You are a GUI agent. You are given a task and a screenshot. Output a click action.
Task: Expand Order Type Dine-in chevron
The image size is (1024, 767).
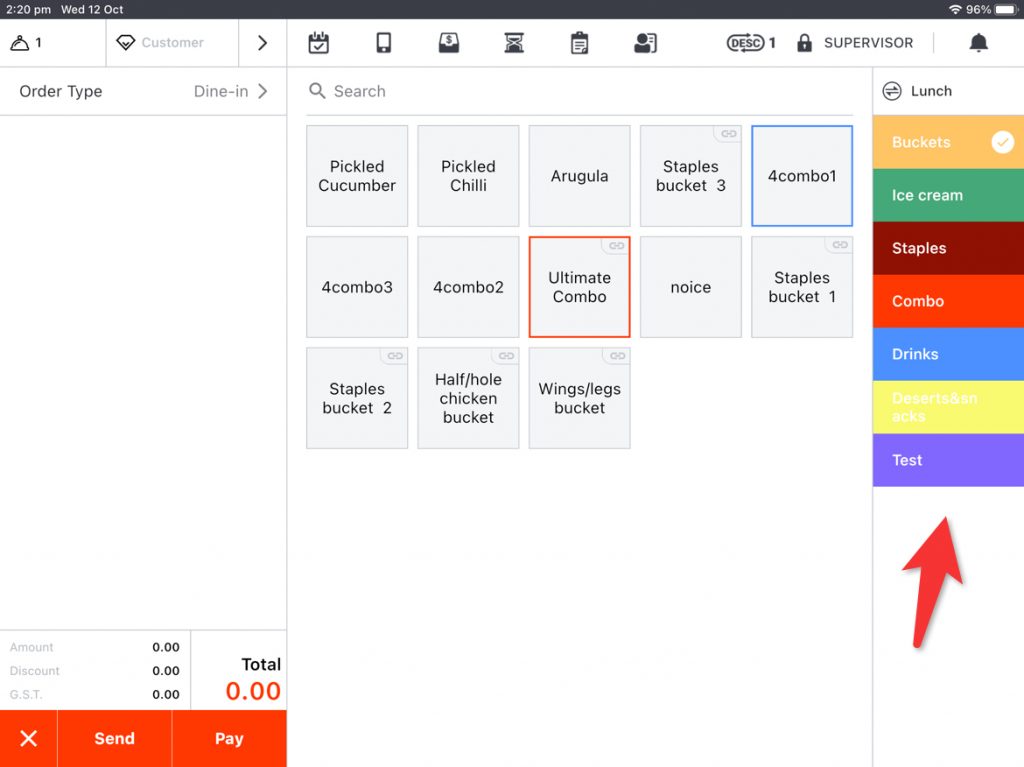(x=263, y=91)
